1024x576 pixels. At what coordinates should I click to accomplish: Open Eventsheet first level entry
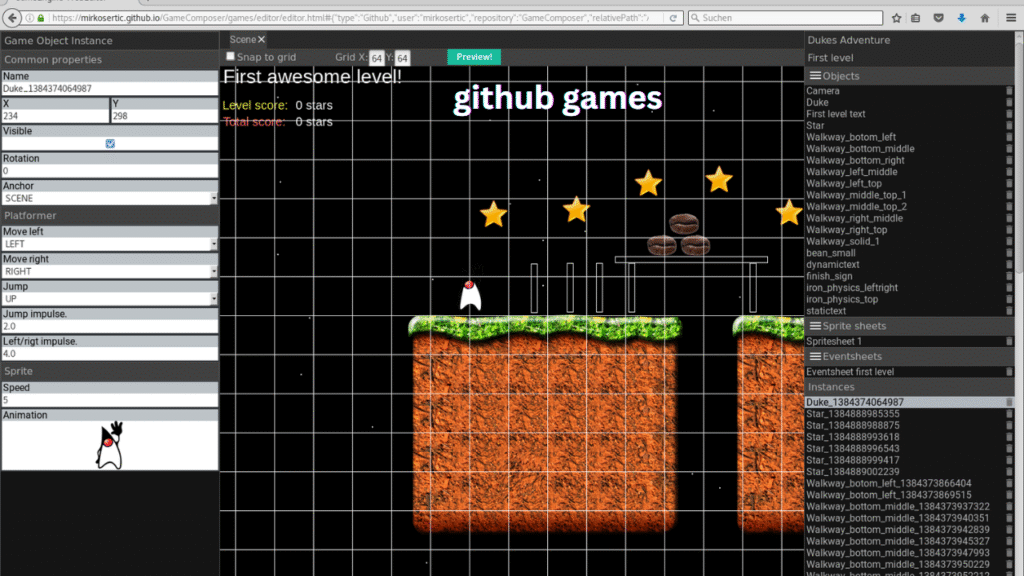(x=850, y=372)
